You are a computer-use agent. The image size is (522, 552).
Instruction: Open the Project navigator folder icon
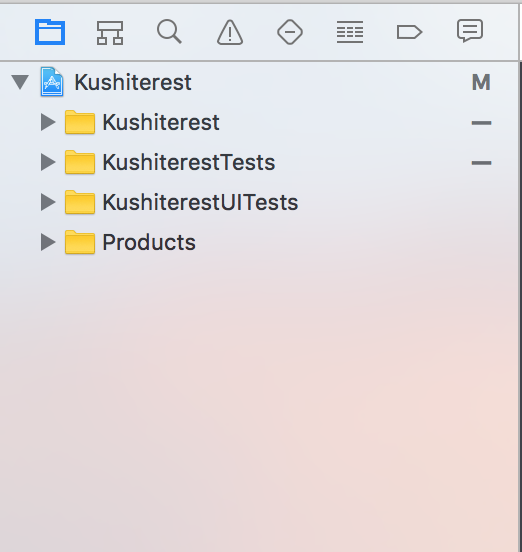50,32
